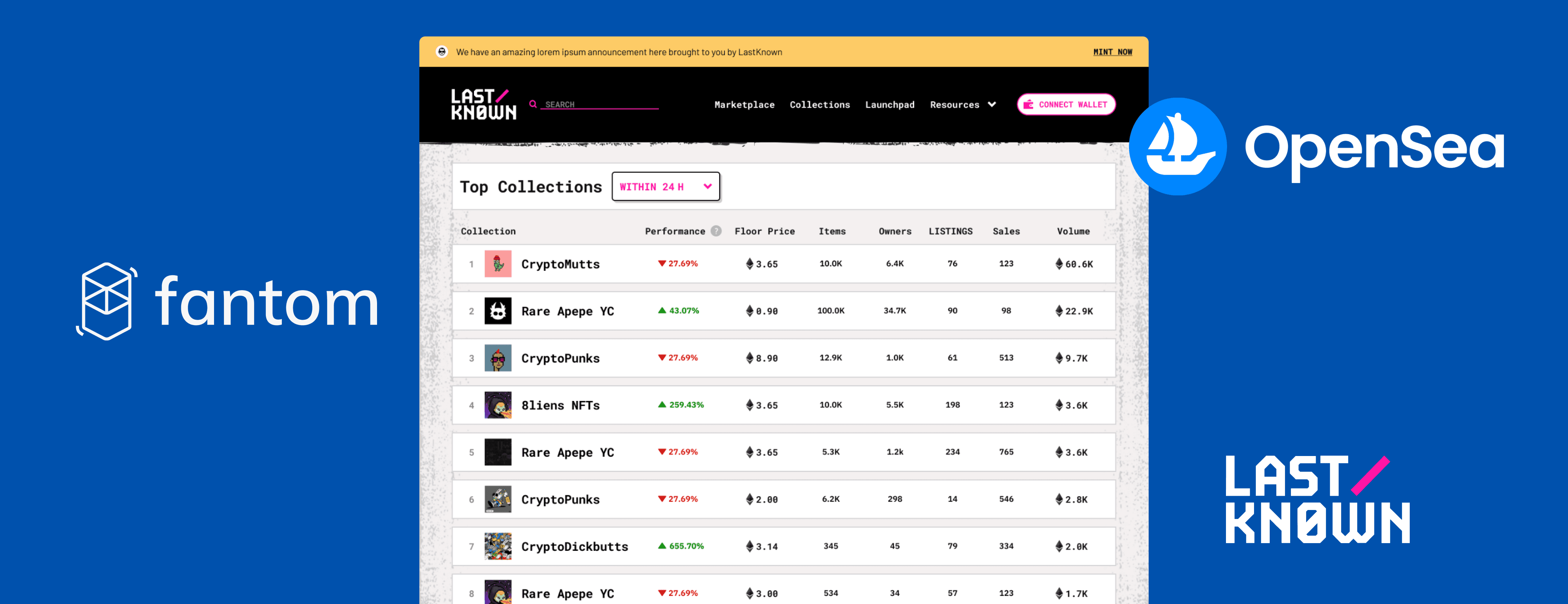1568x604 pixels.
Task: Open the Marketplace nav item
Action: 744,105
